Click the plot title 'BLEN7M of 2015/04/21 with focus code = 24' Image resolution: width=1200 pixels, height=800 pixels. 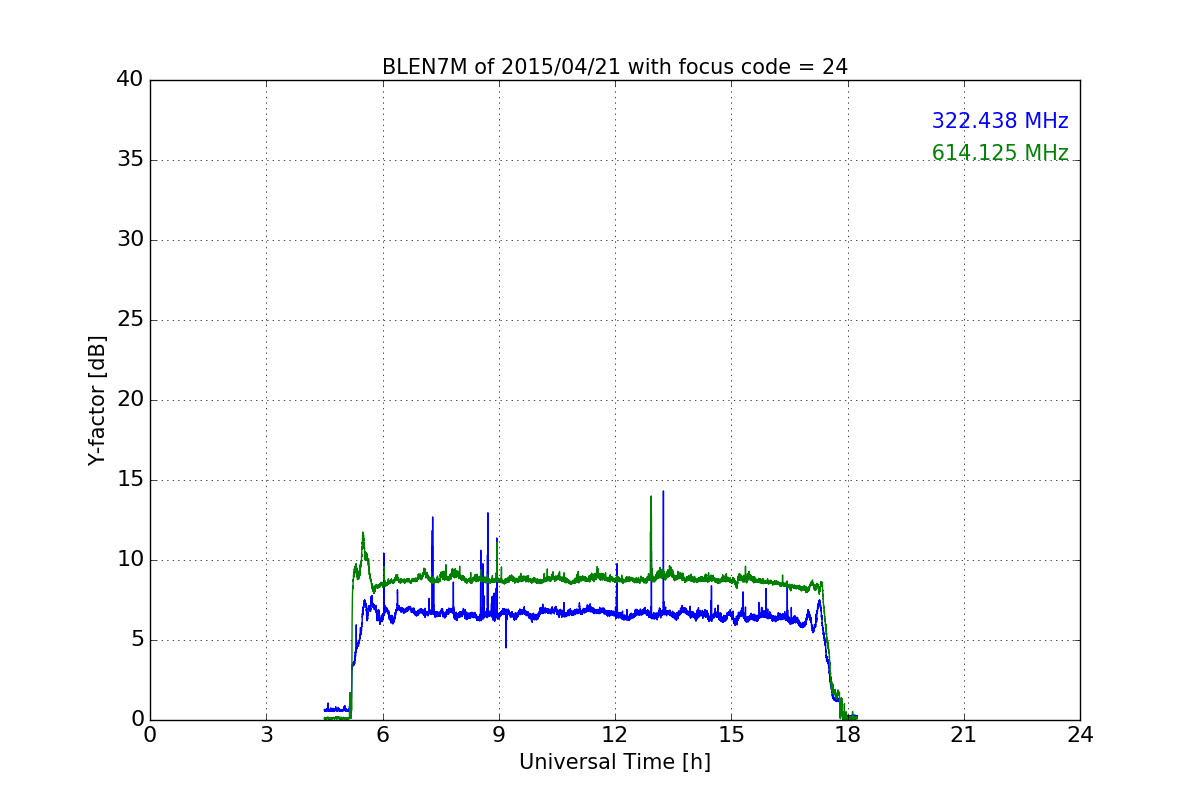tap(615, 67)
